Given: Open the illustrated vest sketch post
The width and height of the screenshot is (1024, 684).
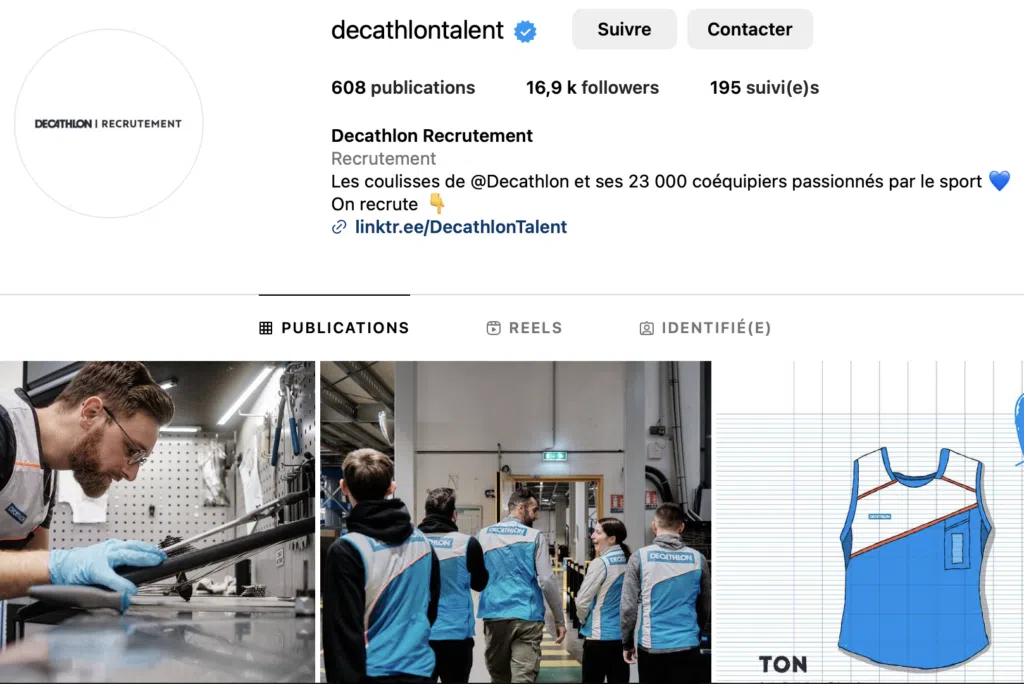Looking at the screenshot, I should 870,522.
